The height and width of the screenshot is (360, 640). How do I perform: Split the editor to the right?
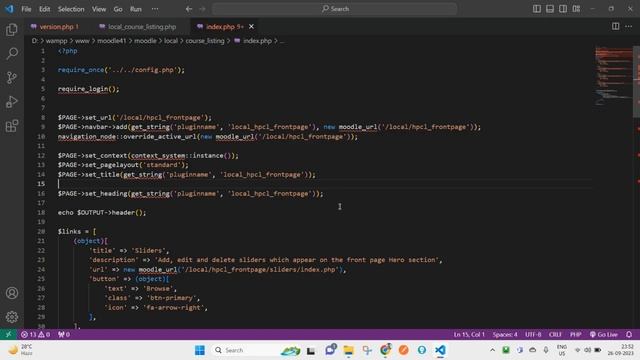[615, 26]
